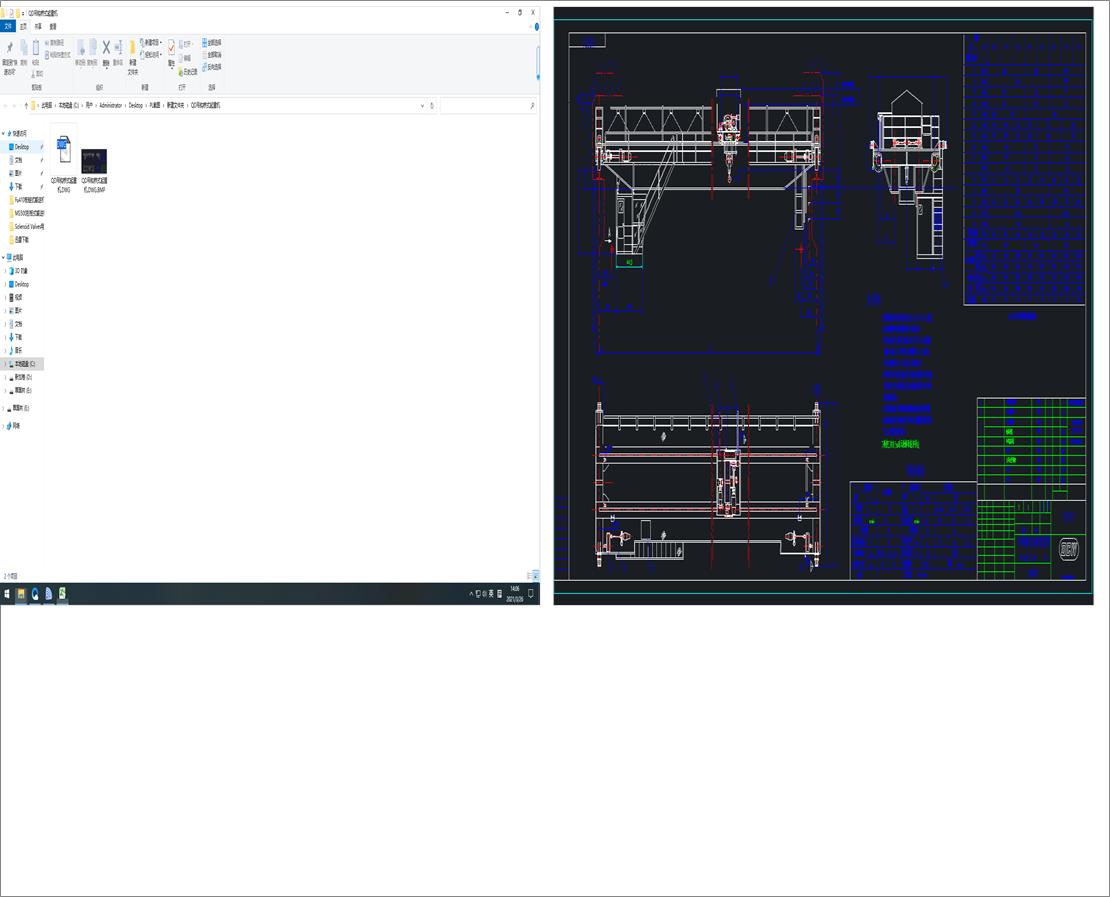
Task: Open the 文件 menu
Action: click(7, 26)
